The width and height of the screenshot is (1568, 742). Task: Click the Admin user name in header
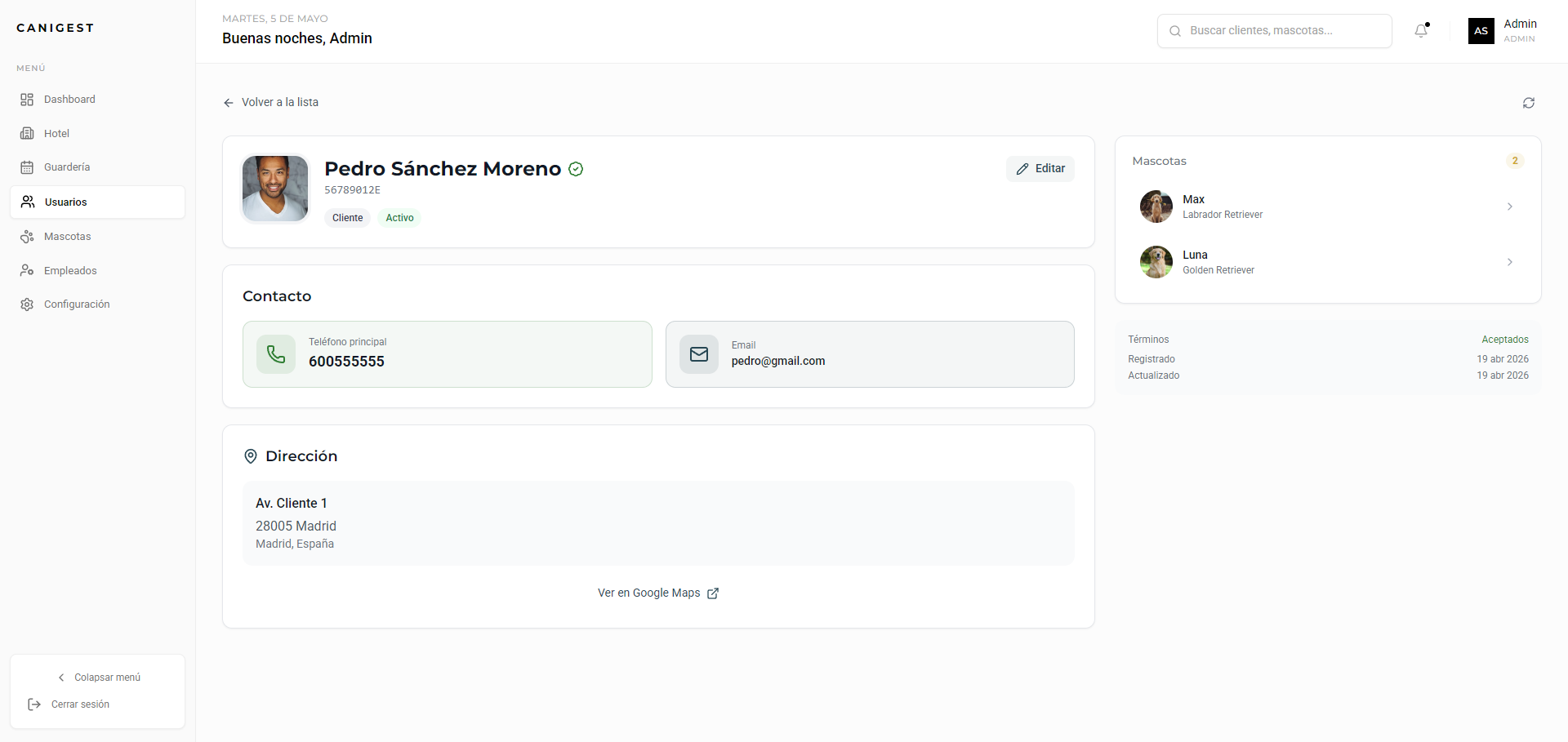click(1520, 24)
